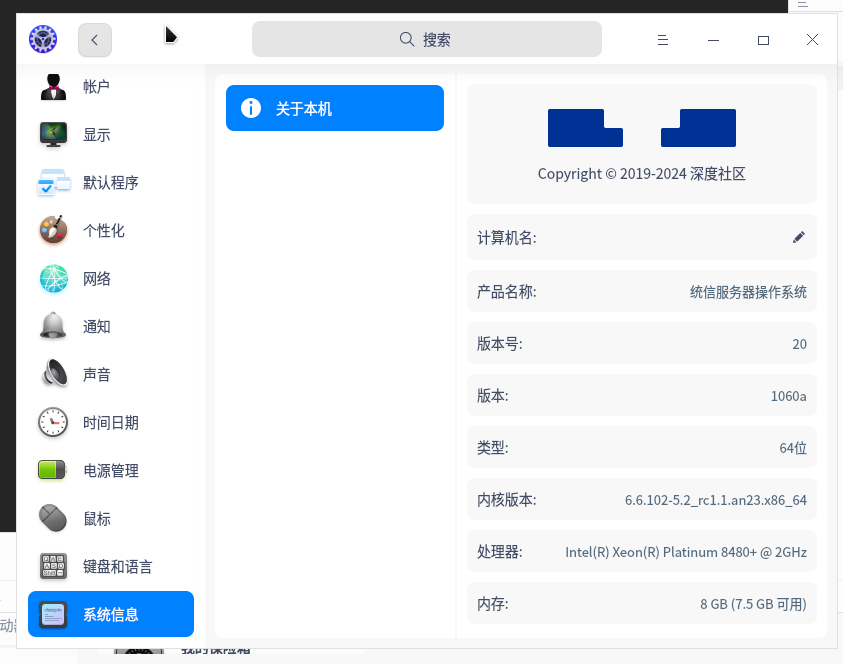Click the 个性化 (Personalization) palette icon

[53, 231]
